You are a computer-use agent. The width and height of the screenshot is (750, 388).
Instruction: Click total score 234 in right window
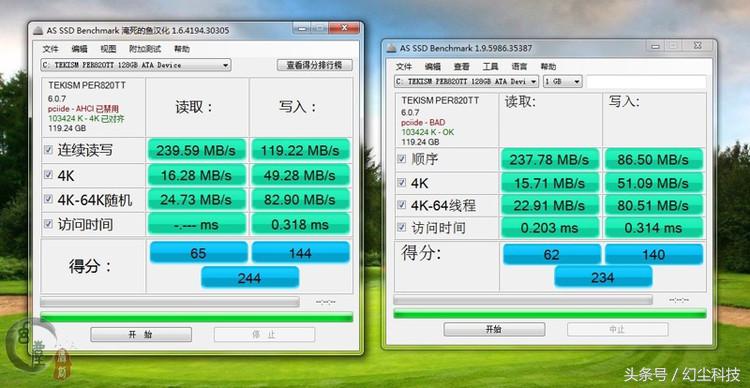click(603, 277)
